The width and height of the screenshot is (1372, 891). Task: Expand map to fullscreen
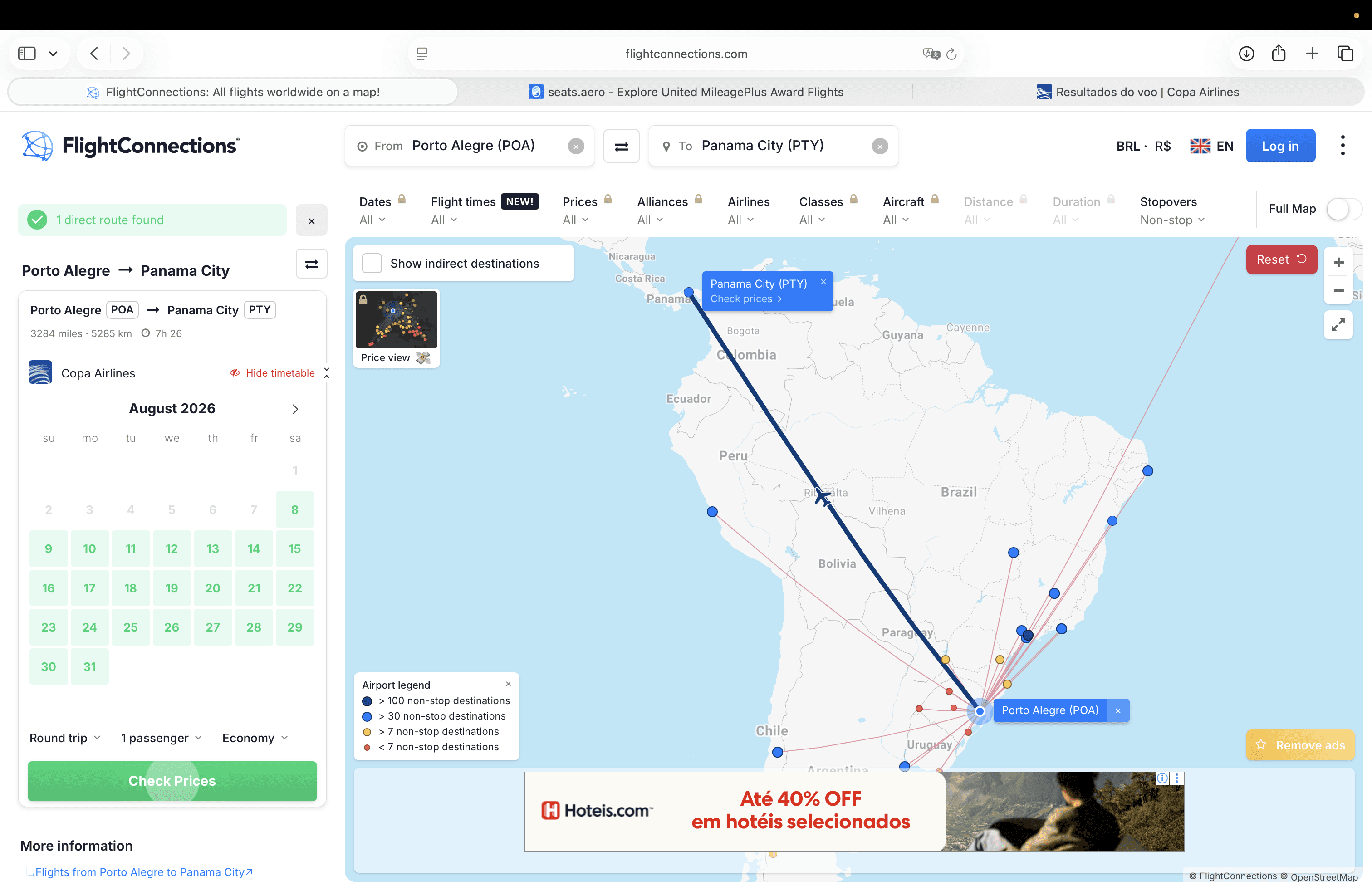1338,325
